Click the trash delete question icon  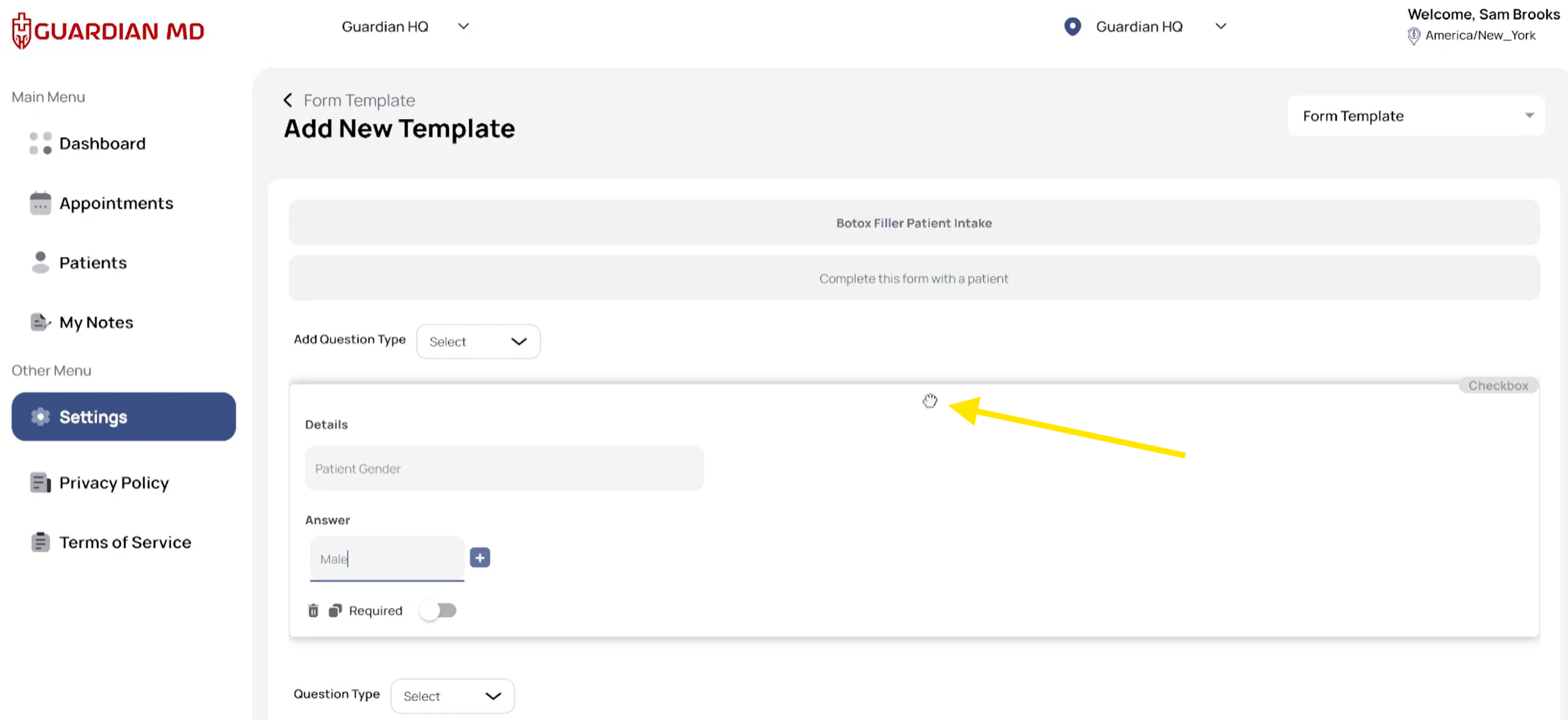(313, 610)
